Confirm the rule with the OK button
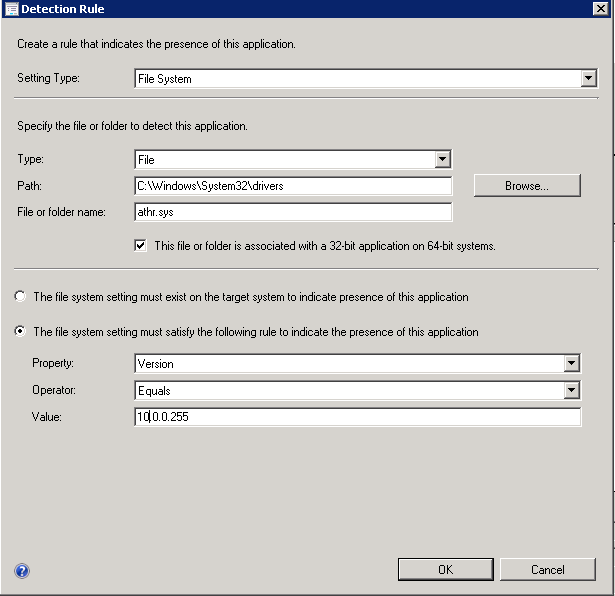 pos(445,569)
